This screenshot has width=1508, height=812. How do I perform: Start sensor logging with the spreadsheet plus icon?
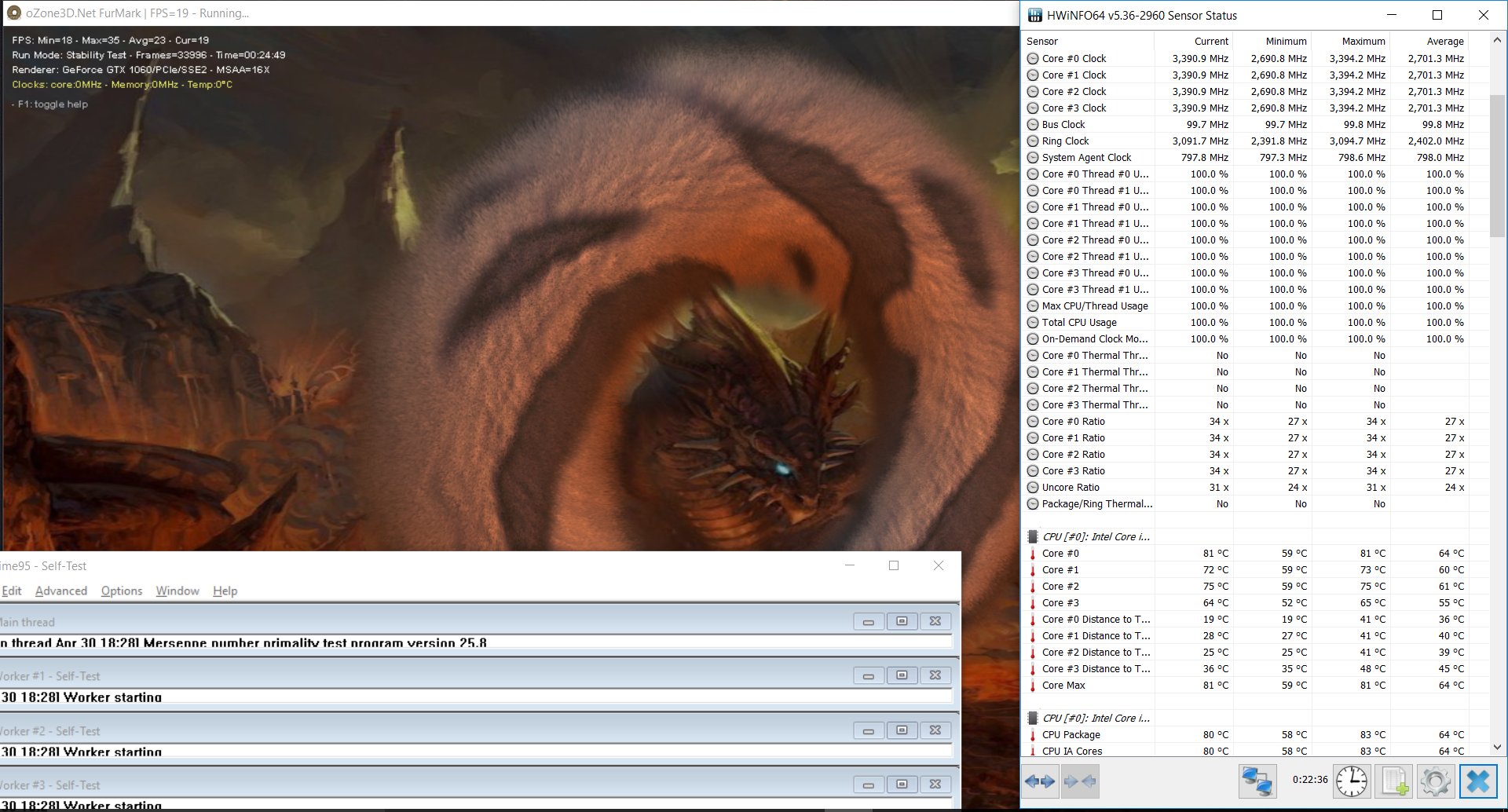point(1394,781)
